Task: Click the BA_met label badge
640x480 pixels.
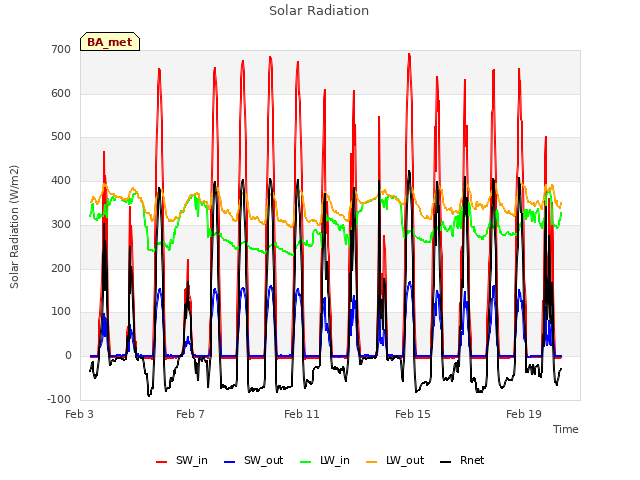Action: pos(110,42)
